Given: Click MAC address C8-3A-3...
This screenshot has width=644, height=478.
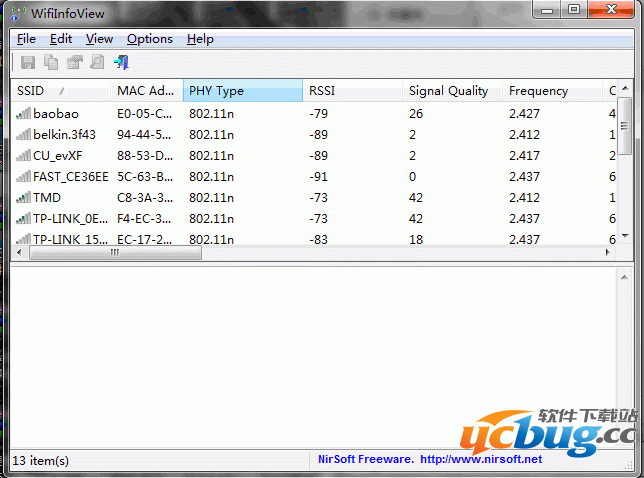Looking at the screenshot, I should [144, 197].
